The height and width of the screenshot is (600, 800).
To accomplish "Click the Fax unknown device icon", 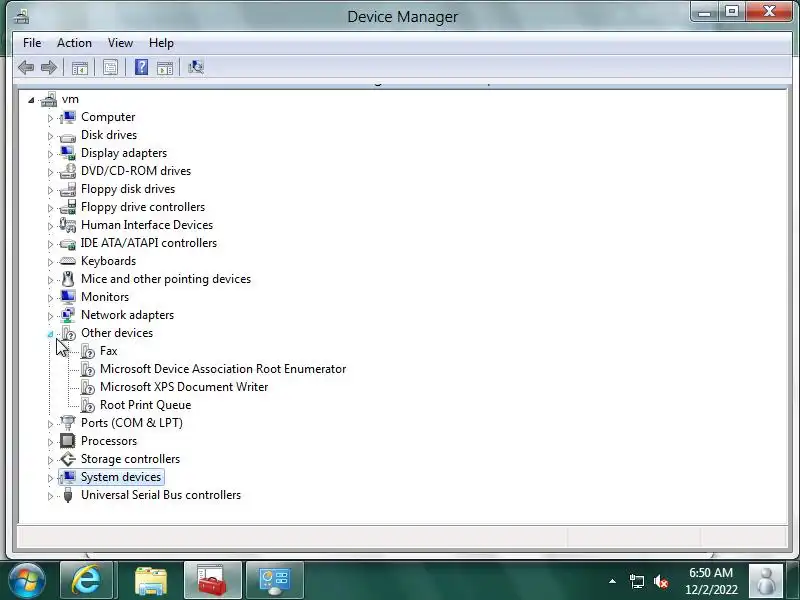I will [x=88, y=352].
